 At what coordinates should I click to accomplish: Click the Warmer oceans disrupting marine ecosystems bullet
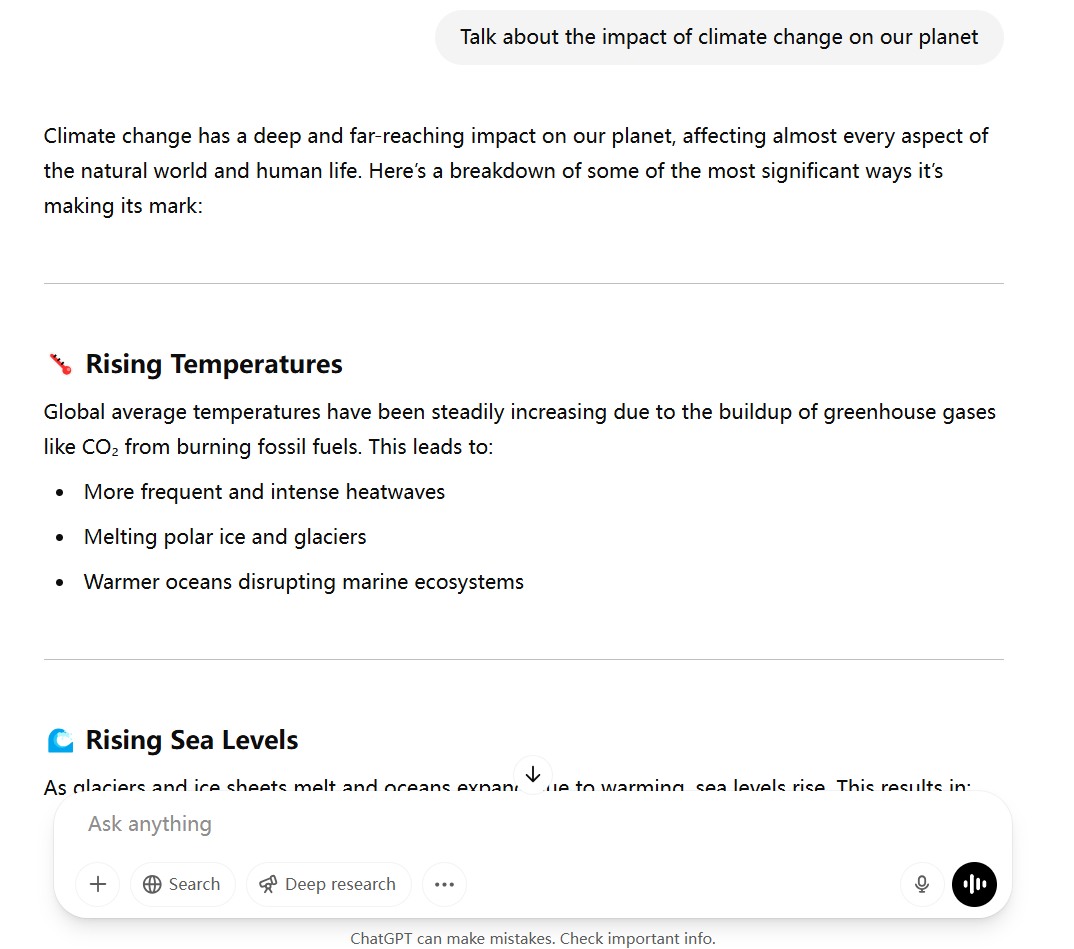click(x=304, y=582)
